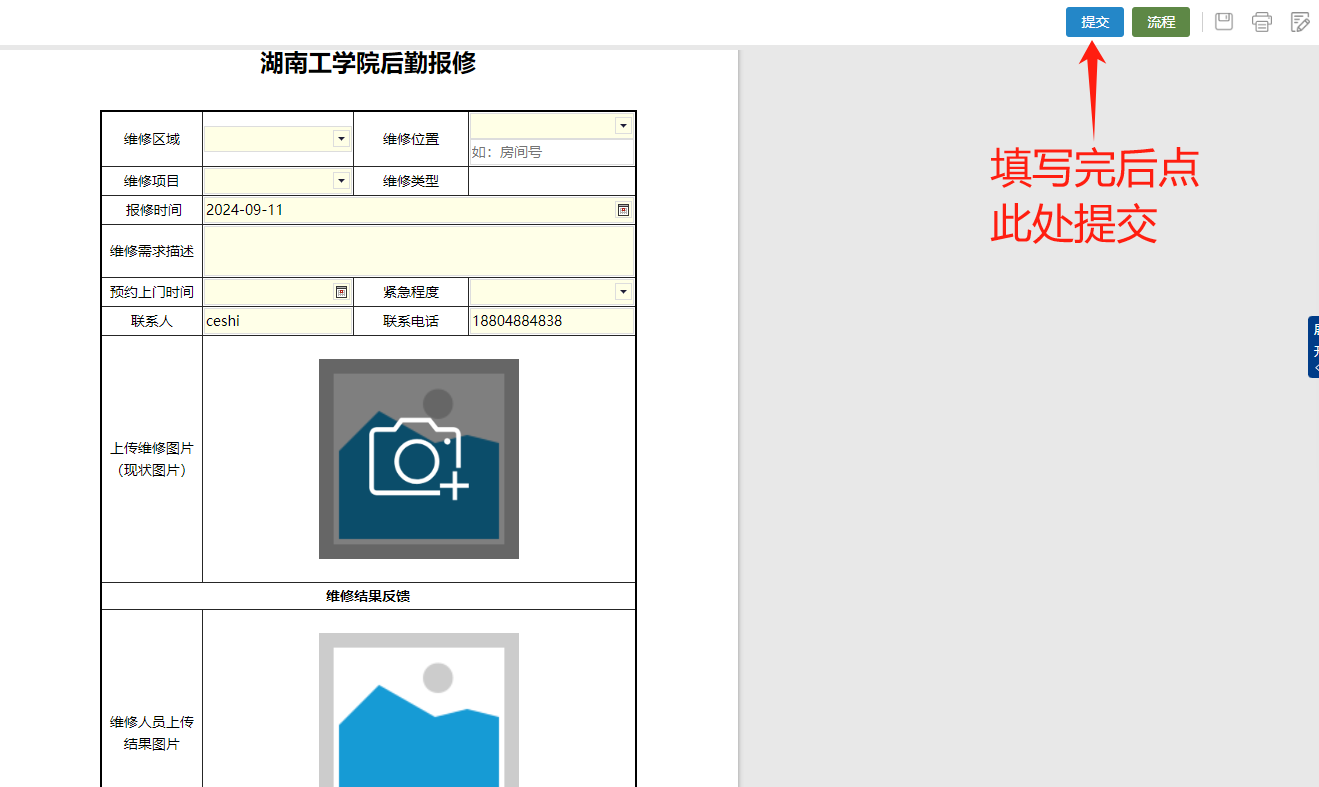Click the printer icon in toolbar
Image resolution: width=1319 pixels, height=787 pixels.
(1262, 22)
